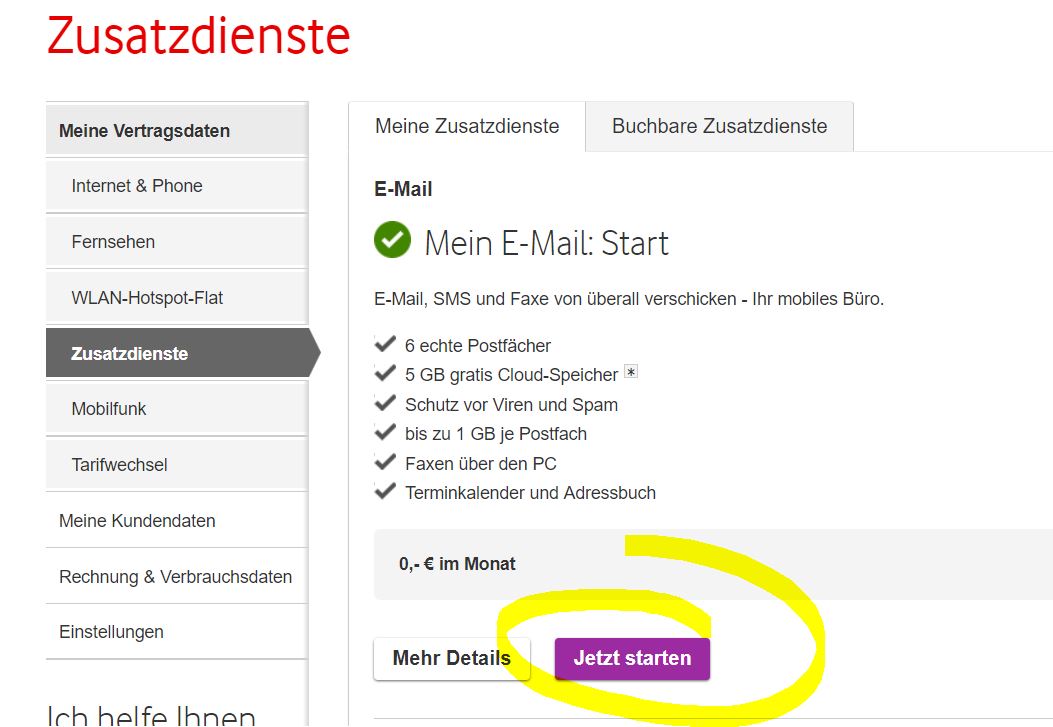Click the checkmark beside 5 GB gratis Cloud-Speicher
The width and height of the screenshot is (1053, 727).
[385, 374]
